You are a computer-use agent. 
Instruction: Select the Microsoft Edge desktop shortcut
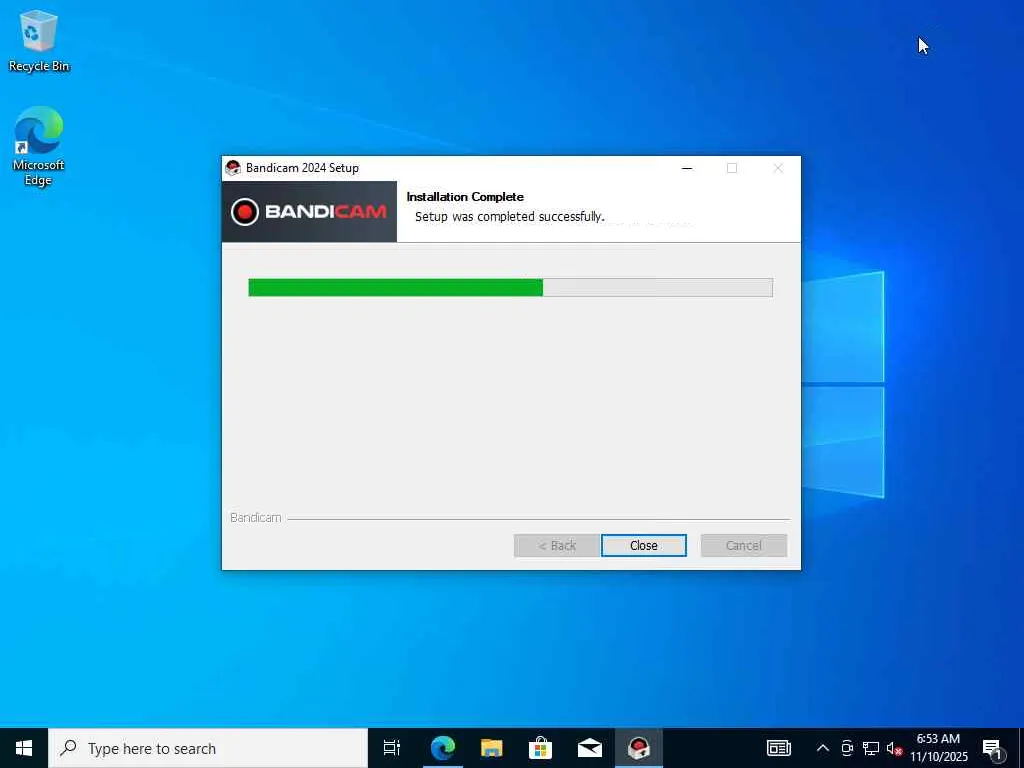(39, 146)
